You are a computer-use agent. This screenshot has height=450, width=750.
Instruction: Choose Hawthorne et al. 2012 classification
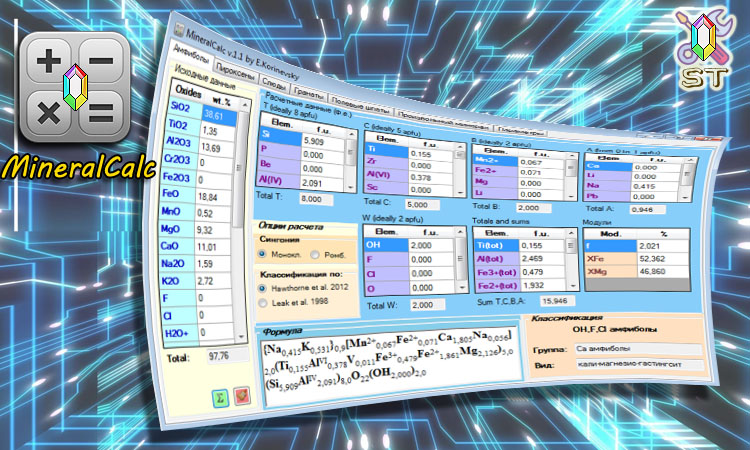point(262,288)
